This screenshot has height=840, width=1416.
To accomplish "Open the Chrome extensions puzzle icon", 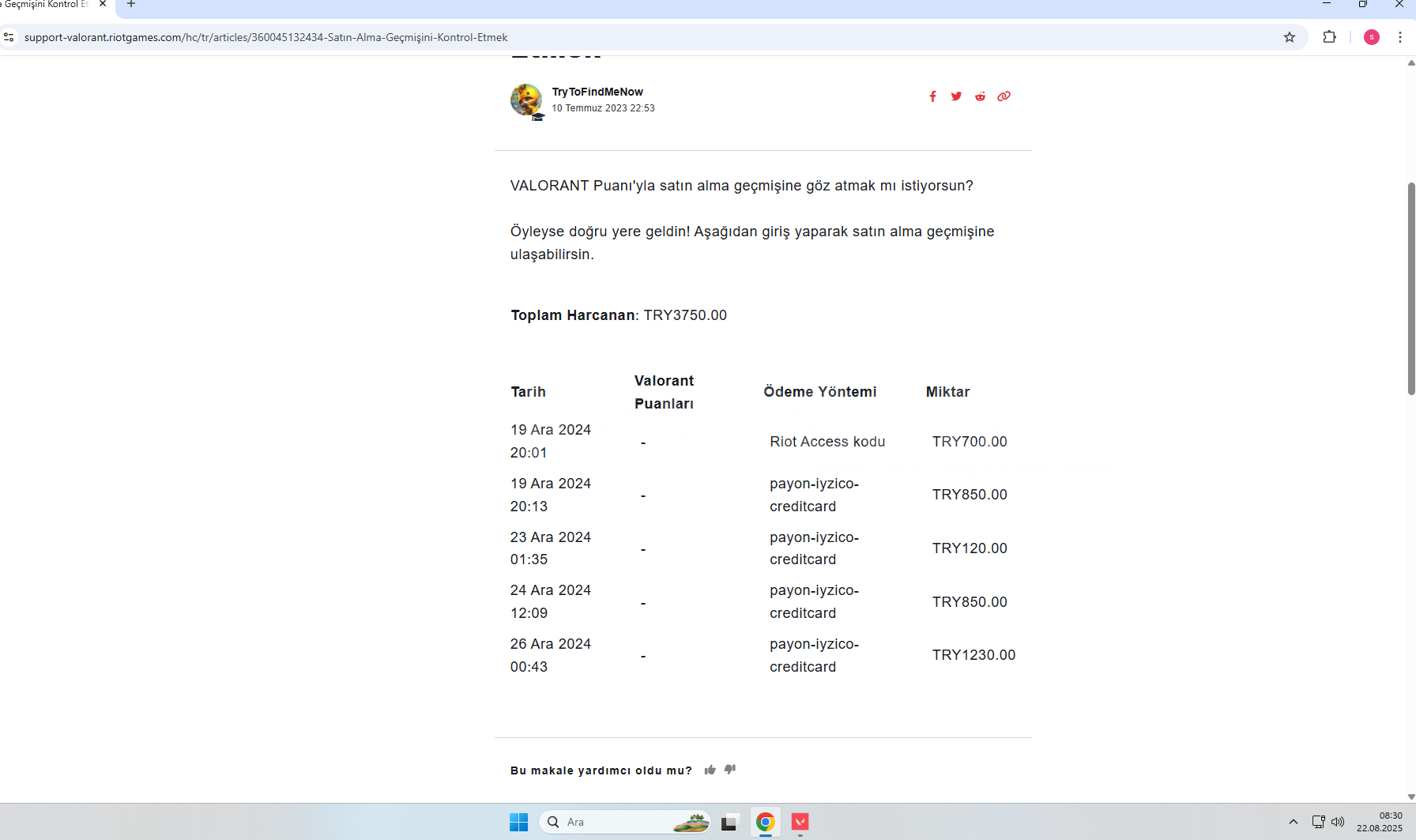I will click(1330, 37).
